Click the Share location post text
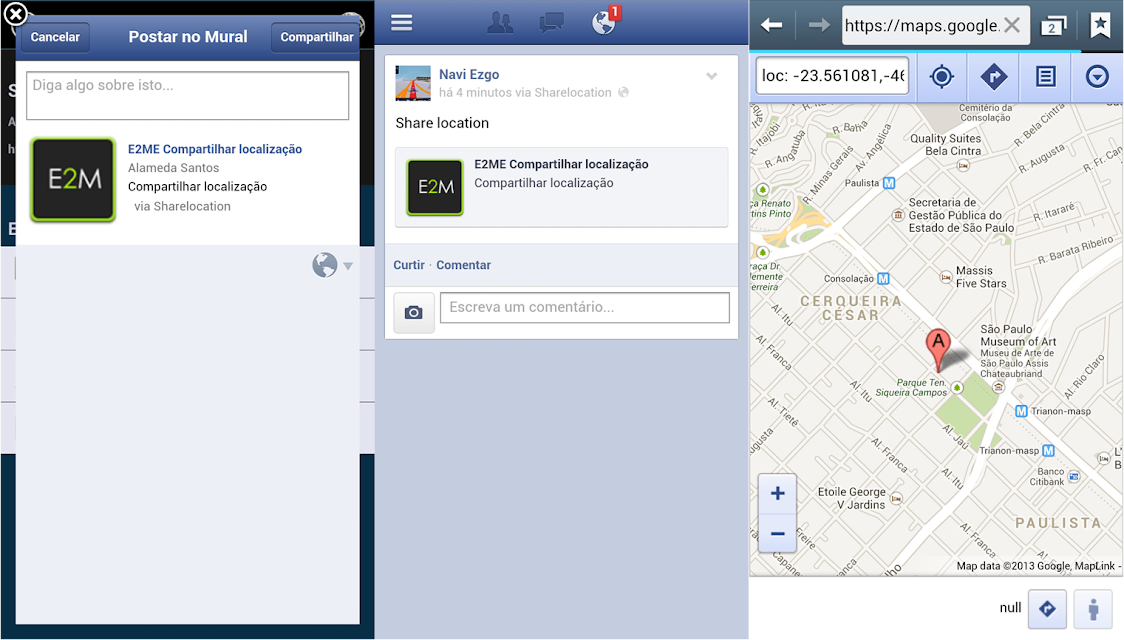The width and height of the screenshot is (1124, 640). [442, 123]
